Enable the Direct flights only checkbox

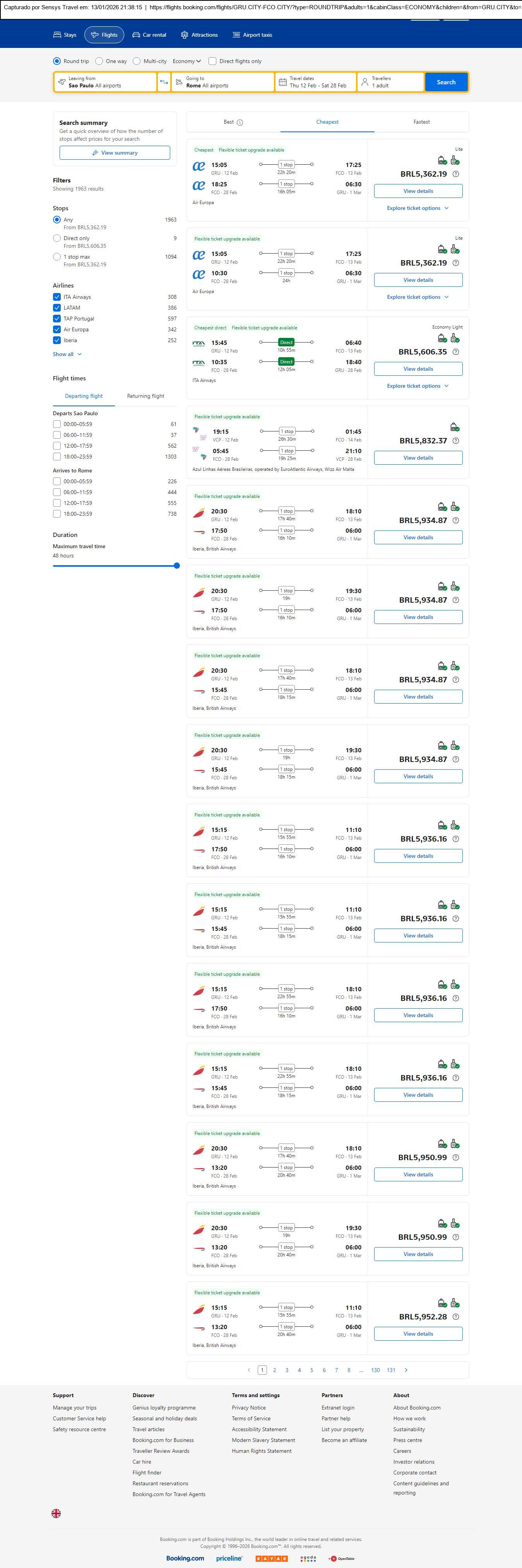pyautogui.click(x=212, y=61)
